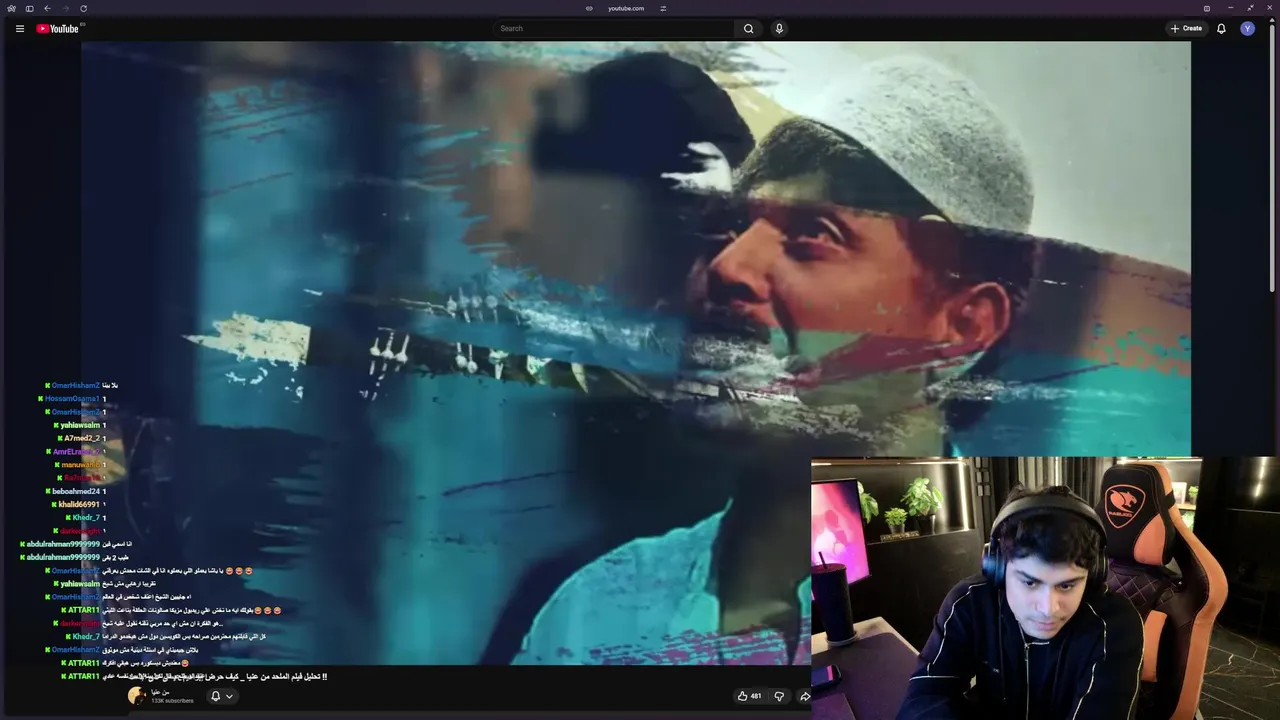Click chat username 'beboahmed24'
1280x720 pixels.
coord(76,491)
